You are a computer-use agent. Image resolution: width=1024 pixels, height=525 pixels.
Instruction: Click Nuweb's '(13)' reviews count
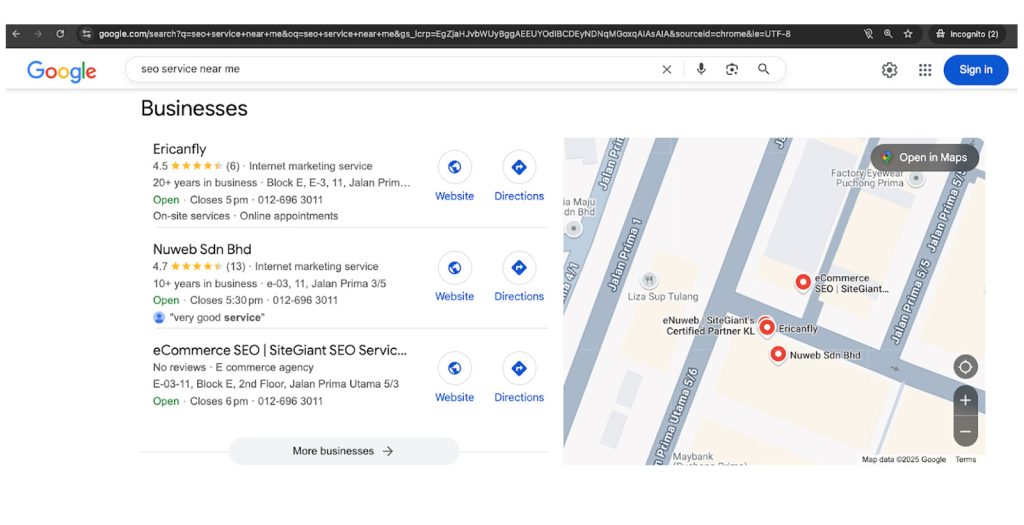236,266
